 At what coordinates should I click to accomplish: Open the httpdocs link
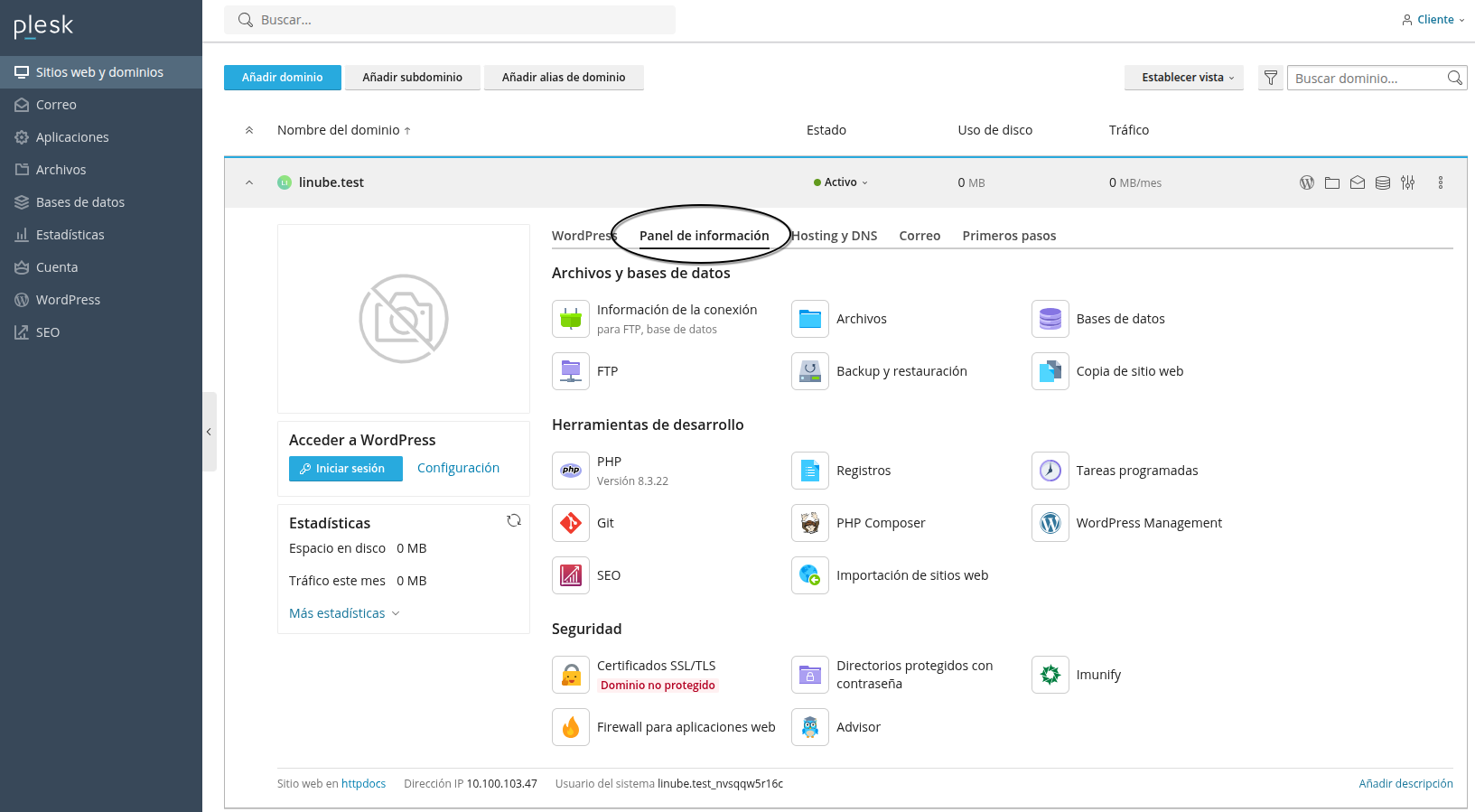click(x=363, y=784)
